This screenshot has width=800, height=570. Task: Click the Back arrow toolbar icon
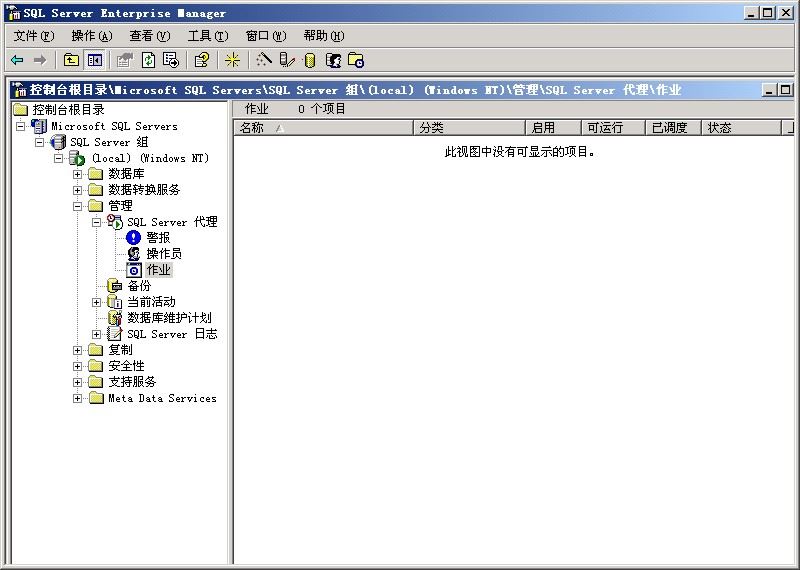[x=17, y=60]
